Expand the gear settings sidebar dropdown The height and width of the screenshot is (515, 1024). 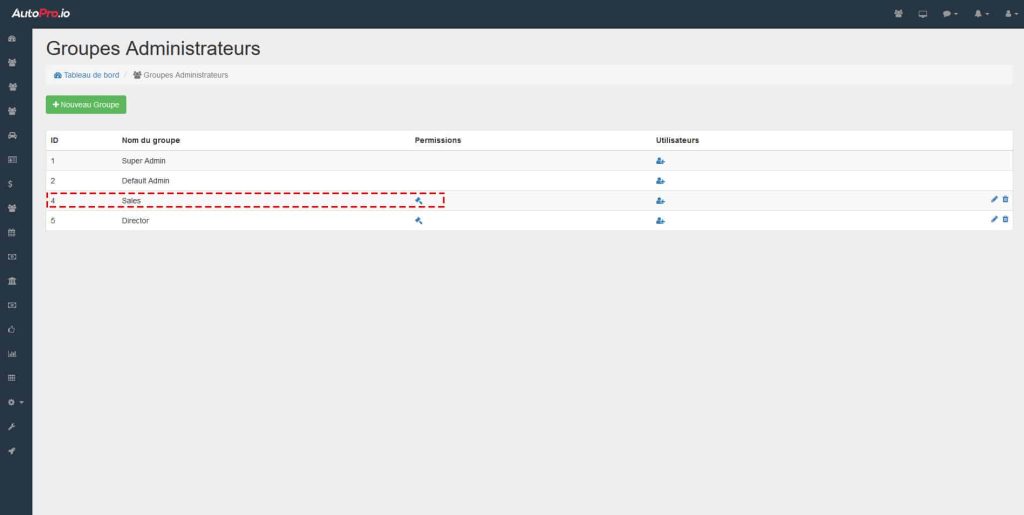pos(15,402)
